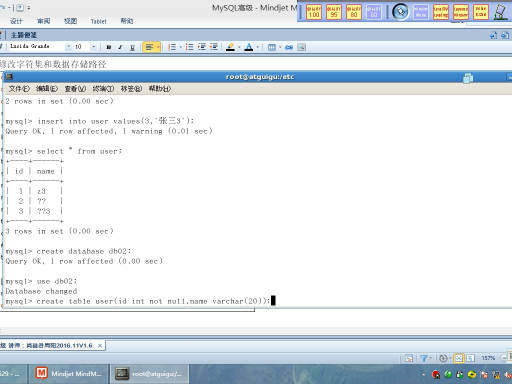Screen dimensions: 512x384
Task: Click the Quality 100 recorder button
Action: (314, 12)
